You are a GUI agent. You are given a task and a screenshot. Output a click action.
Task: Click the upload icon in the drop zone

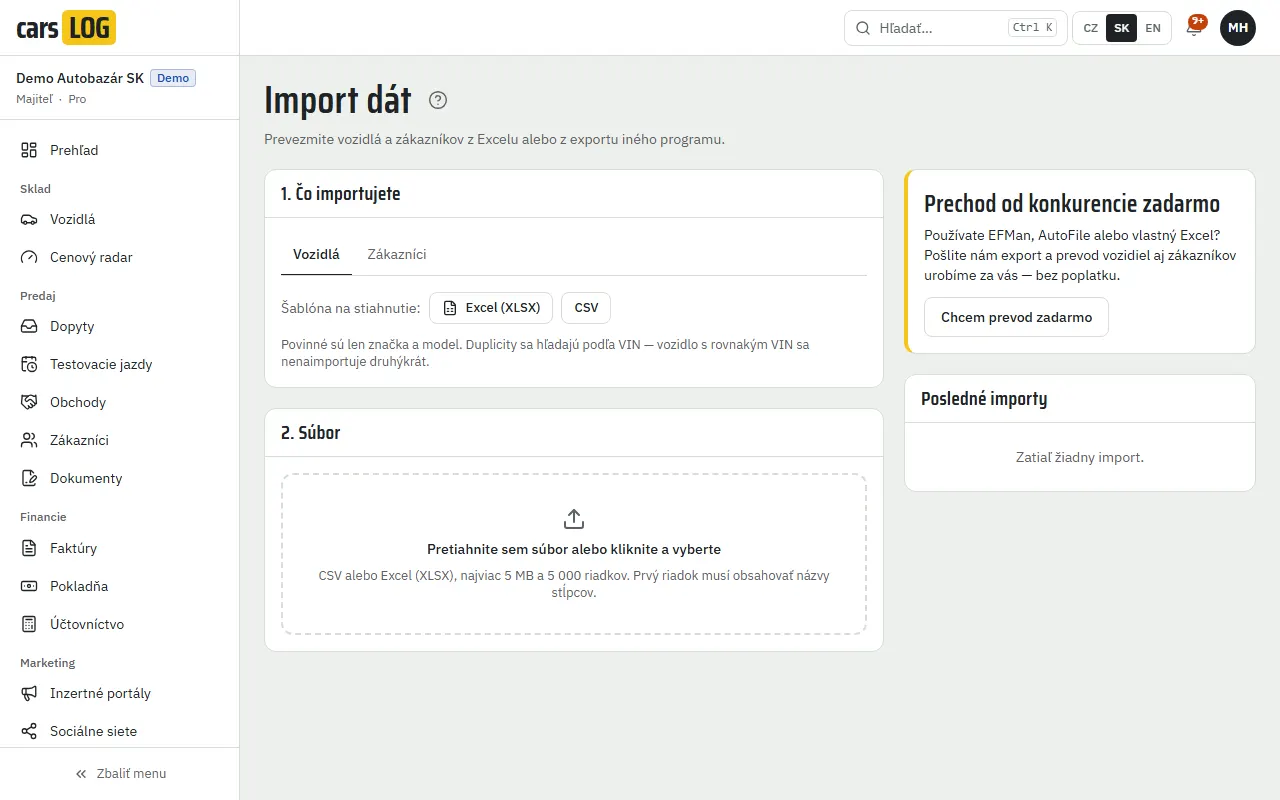tap(574, 519)
